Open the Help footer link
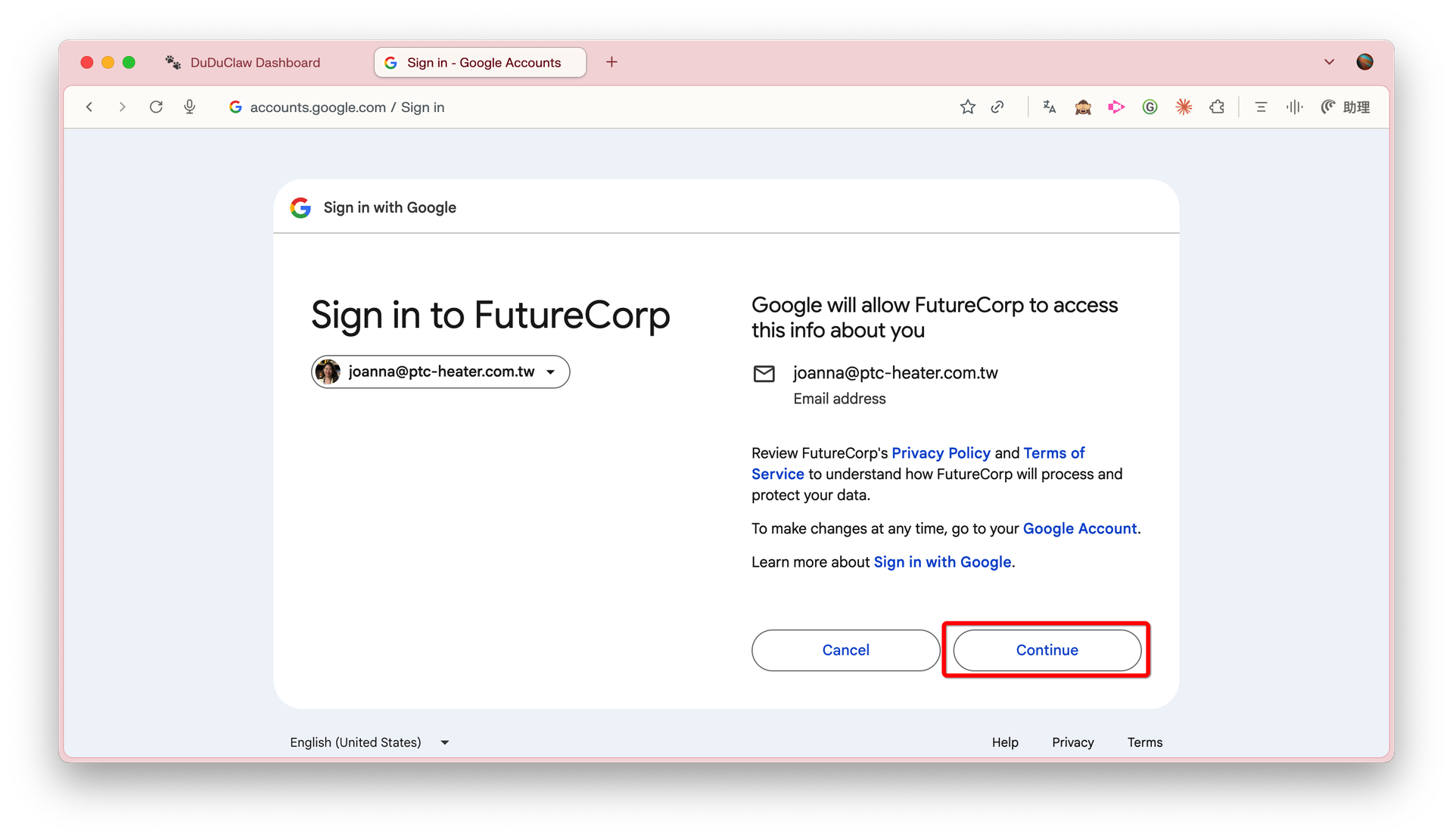This screenshot has width=1453, height=840. [1005, 742]
